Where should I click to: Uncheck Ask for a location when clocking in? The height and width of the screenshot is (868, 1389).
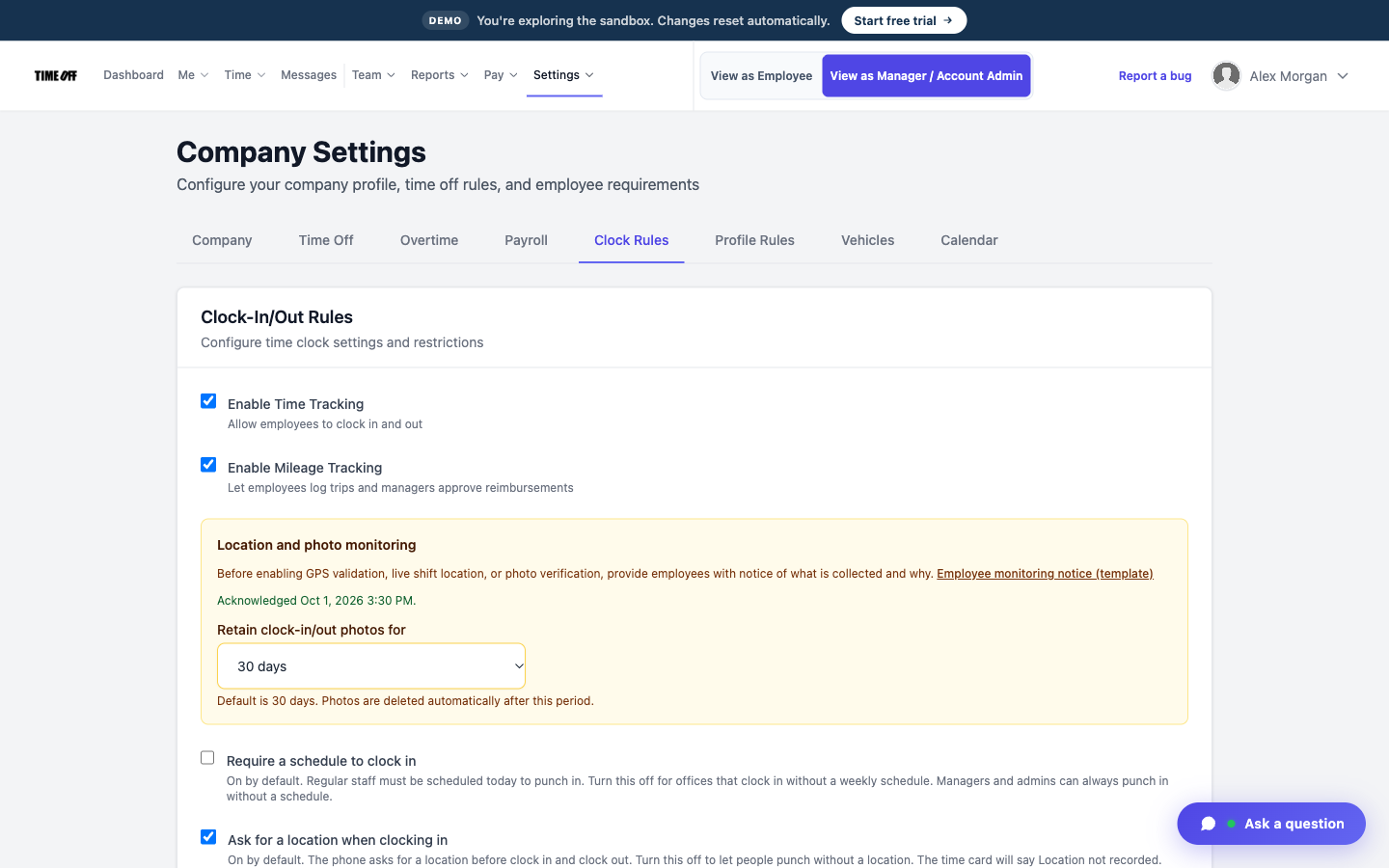[x=208, y=837]
